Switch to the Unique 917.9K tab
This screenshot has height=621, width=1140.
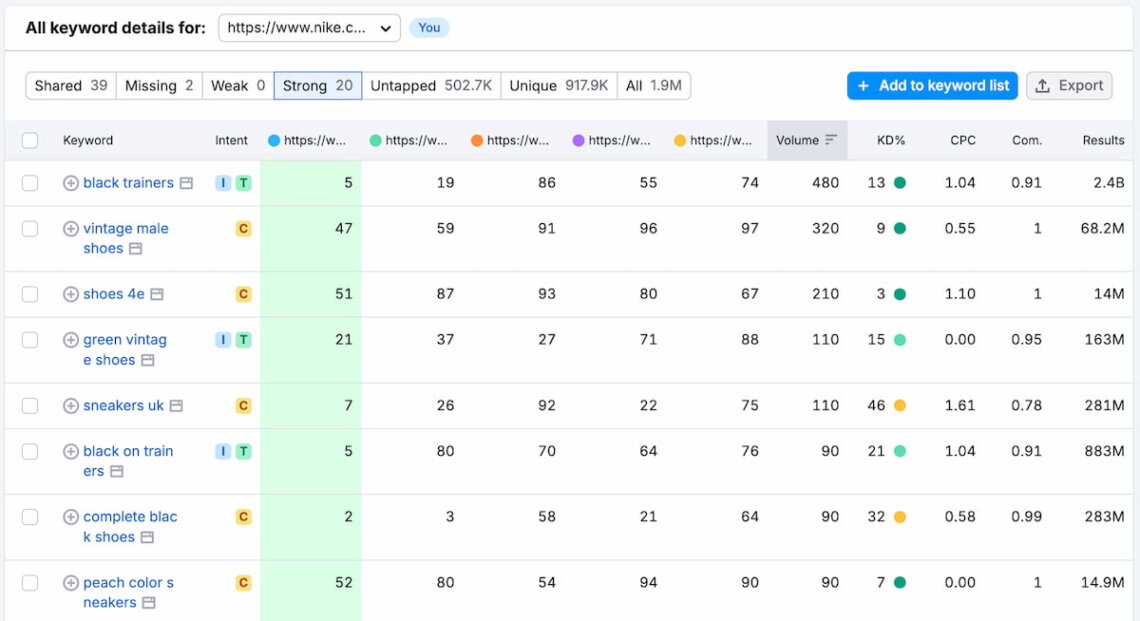pyautogui.click(x=558, y=86)
